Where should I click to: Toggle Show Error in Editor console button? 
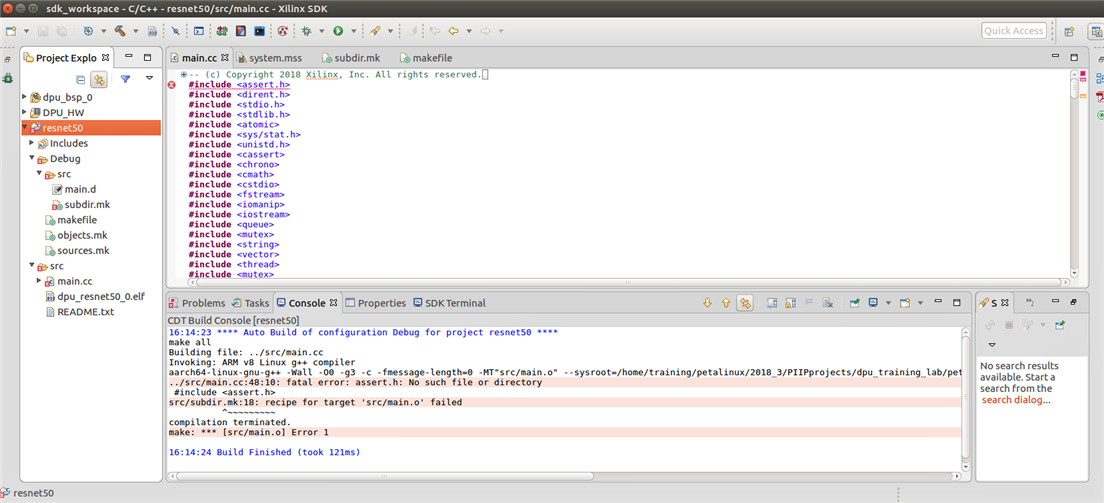click(x=745, y=303)
